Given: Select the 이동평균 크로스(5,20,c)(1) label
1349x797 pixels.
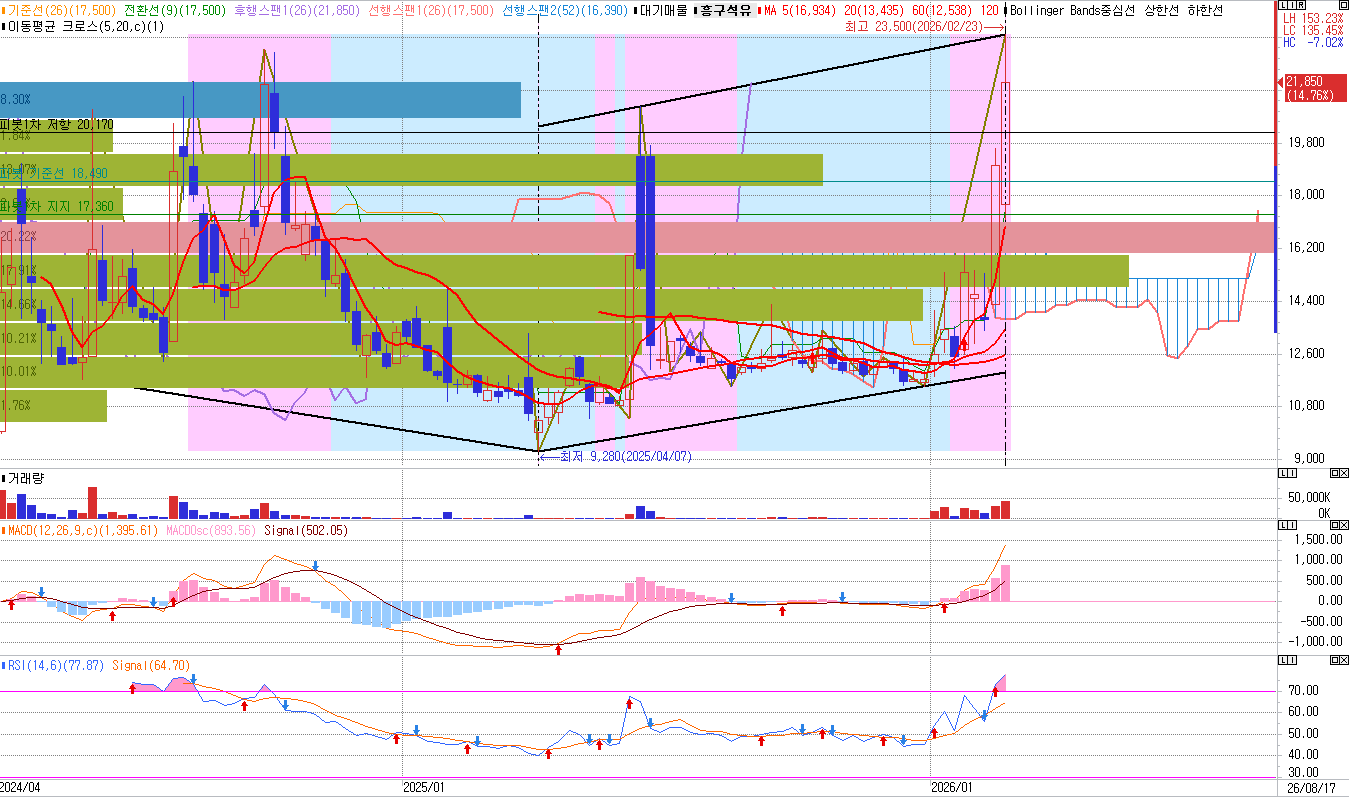Looking at the screenshot, I should click(x=84, y=26).
